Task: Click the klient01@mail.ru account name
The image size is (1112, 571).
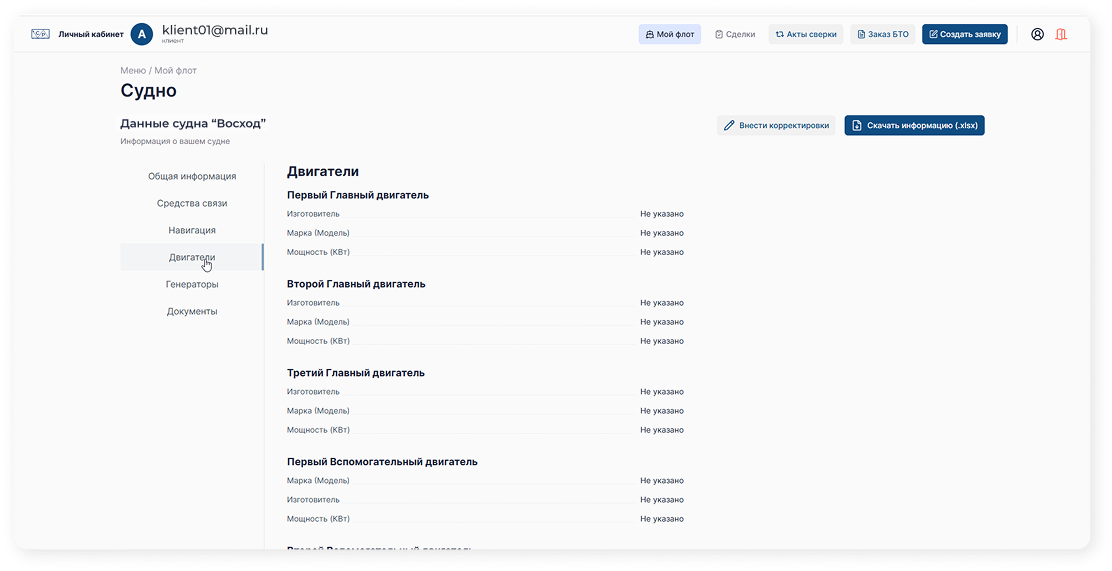Action: 214,30
